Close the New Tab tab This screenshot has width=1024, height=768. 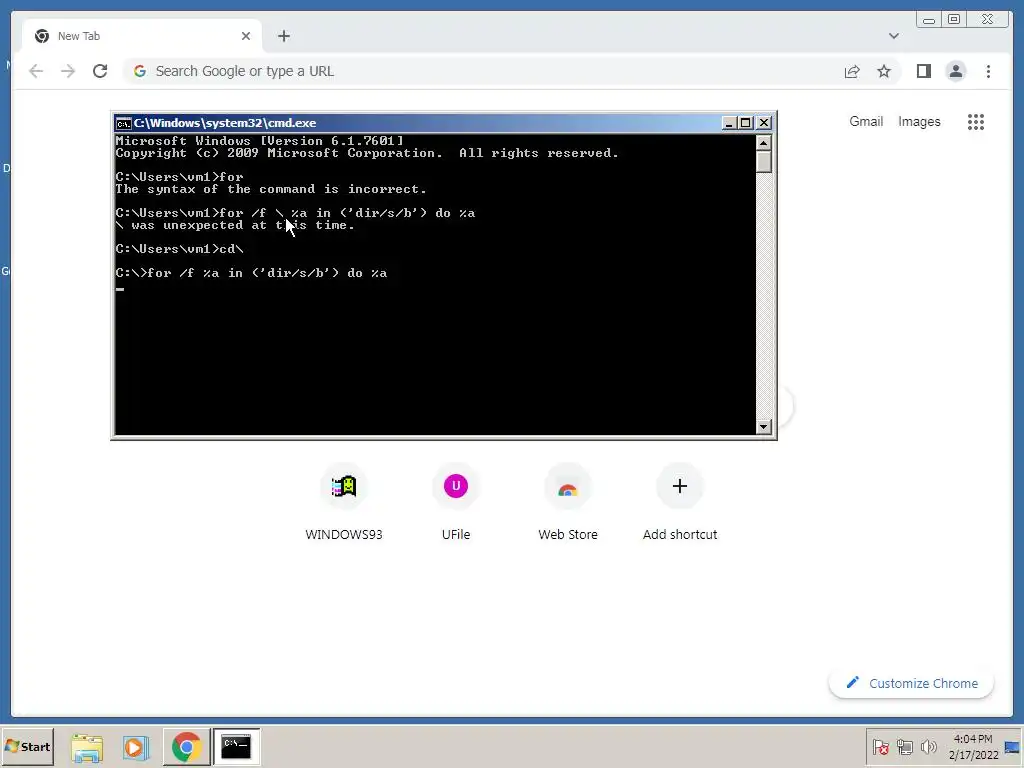(x=246, y=36)
